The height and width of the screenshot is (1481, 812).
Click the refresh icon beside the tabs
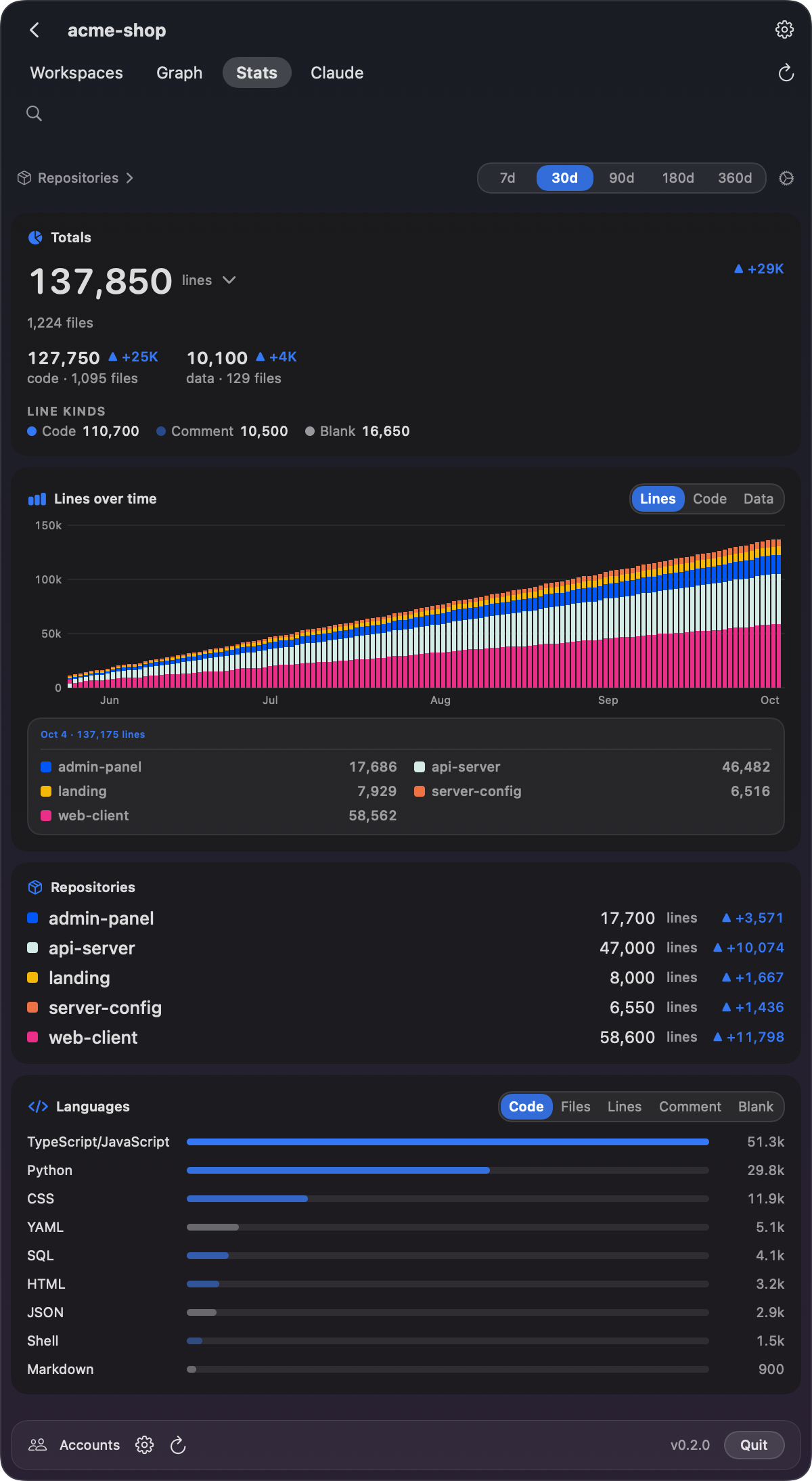786,72
